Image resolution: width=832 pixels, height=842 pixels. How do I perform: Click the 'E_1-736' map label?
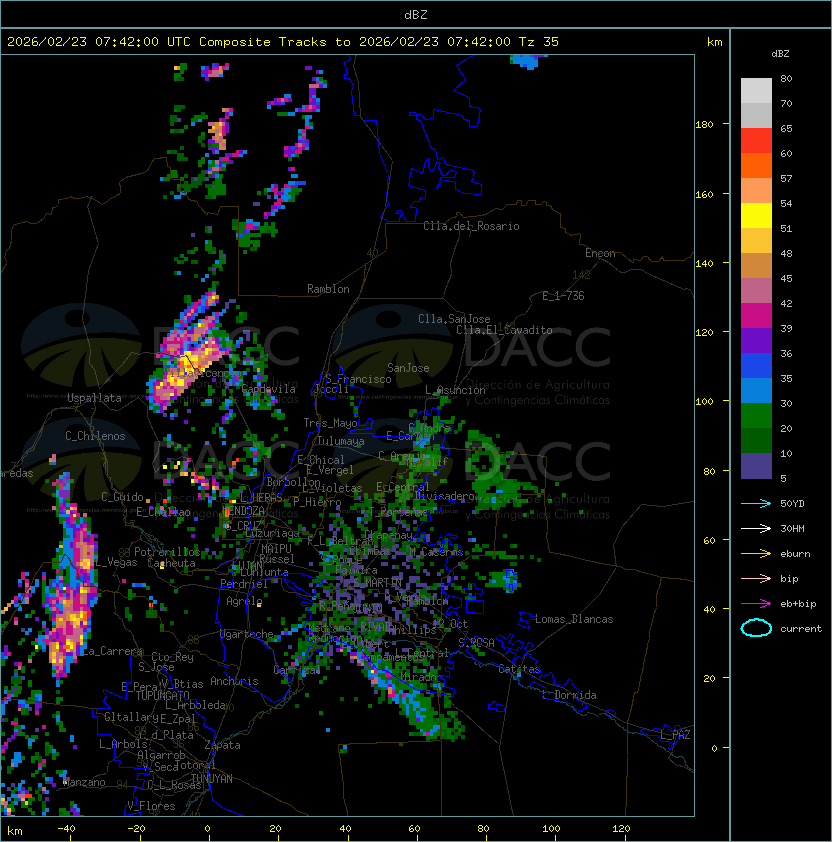pyautogui.click(x=563, y=296)
